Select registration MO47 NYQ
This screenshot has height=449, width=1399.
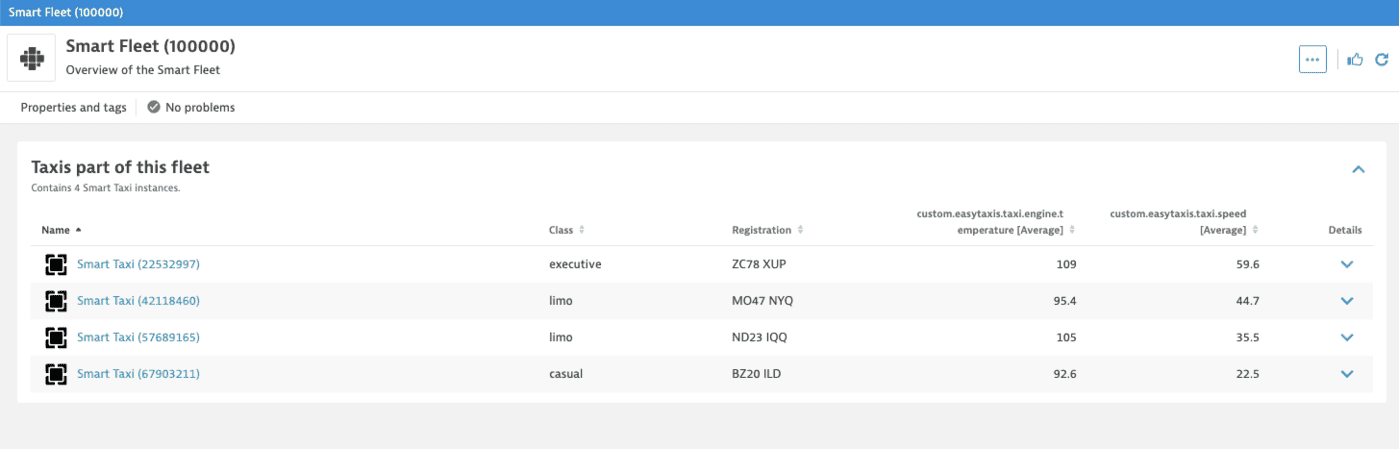coord(763,300)
